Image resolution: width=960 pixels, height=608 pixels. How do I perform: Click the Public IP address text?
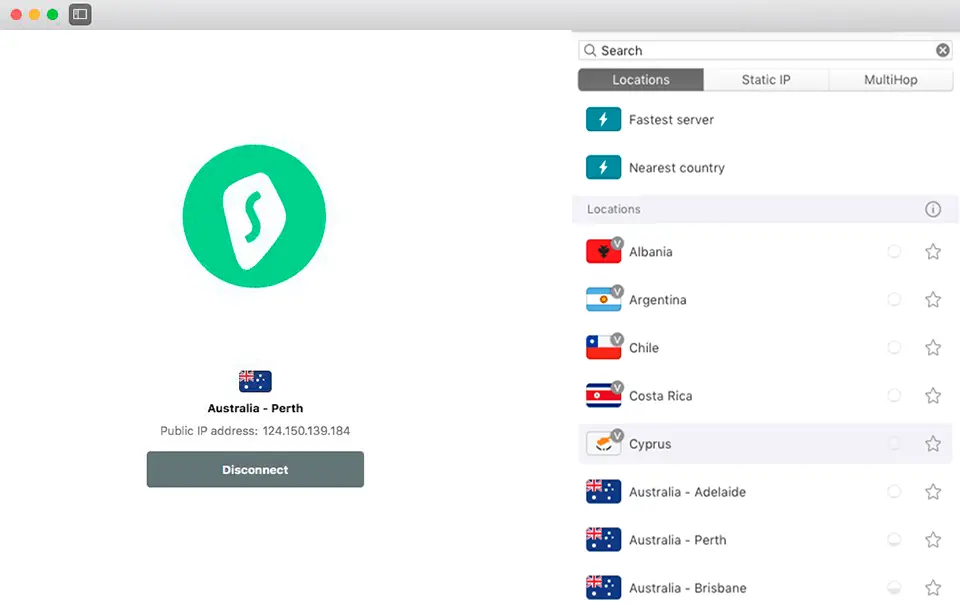255,431
